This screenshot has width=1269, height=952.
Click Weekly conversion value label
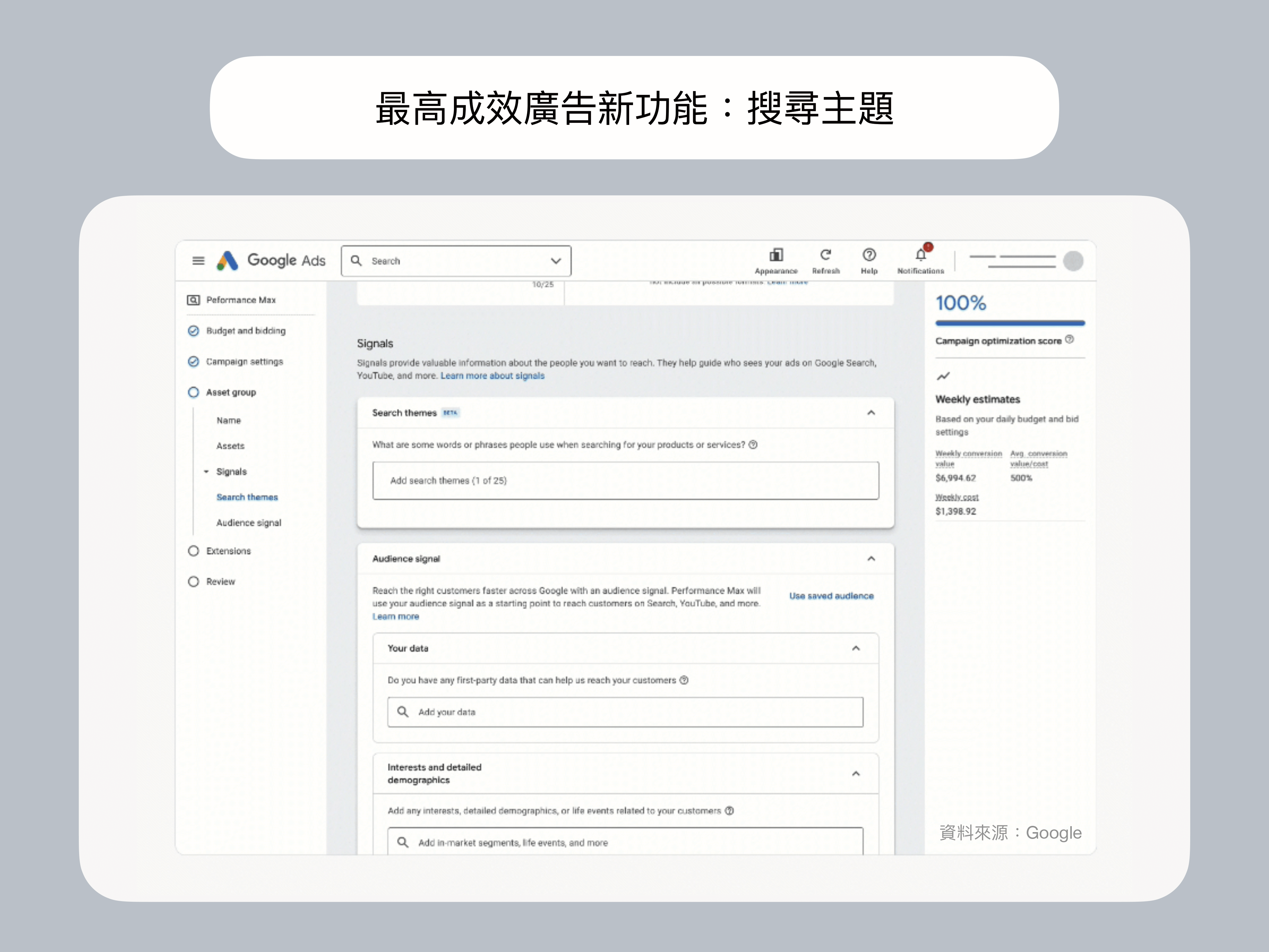(968, 458)
